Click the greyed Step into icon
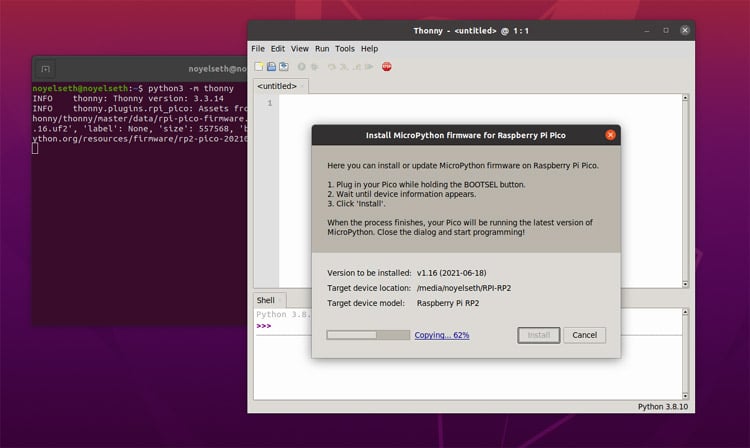The width and height of the screenshot is (750, 448). 344,66
